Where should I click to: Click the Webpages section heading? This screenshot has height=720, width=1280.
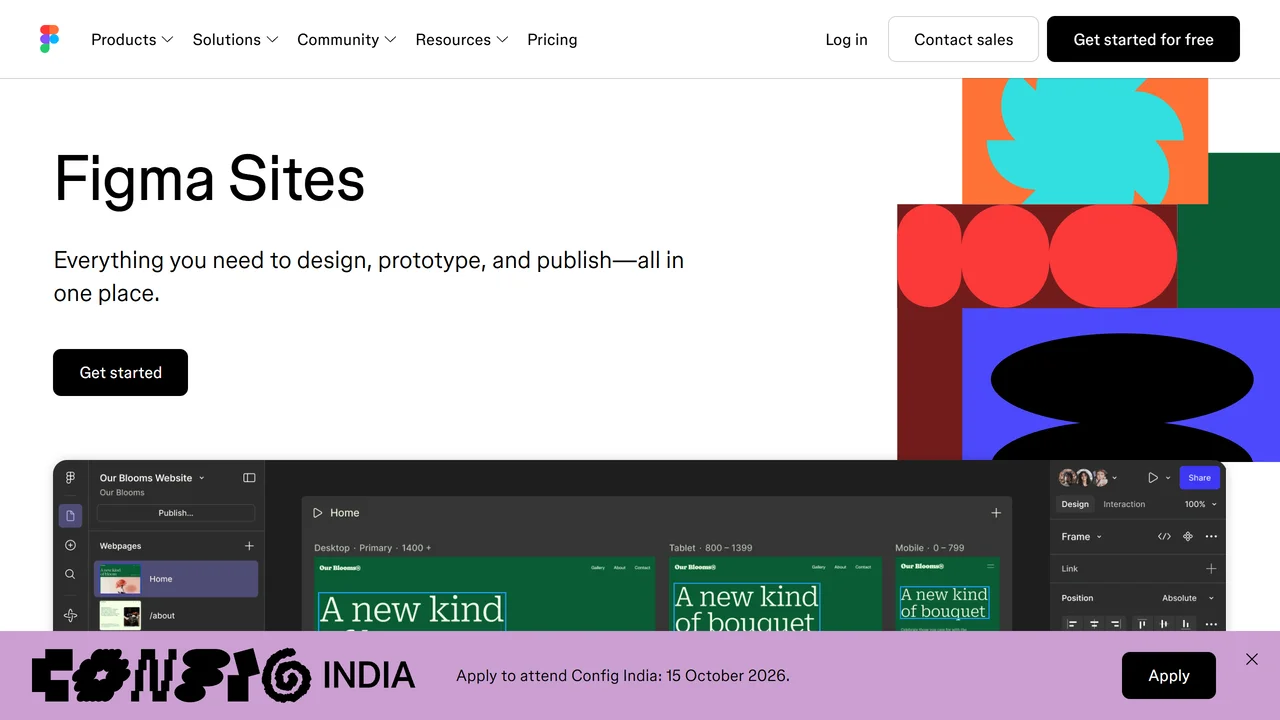[x=120, y=546]
